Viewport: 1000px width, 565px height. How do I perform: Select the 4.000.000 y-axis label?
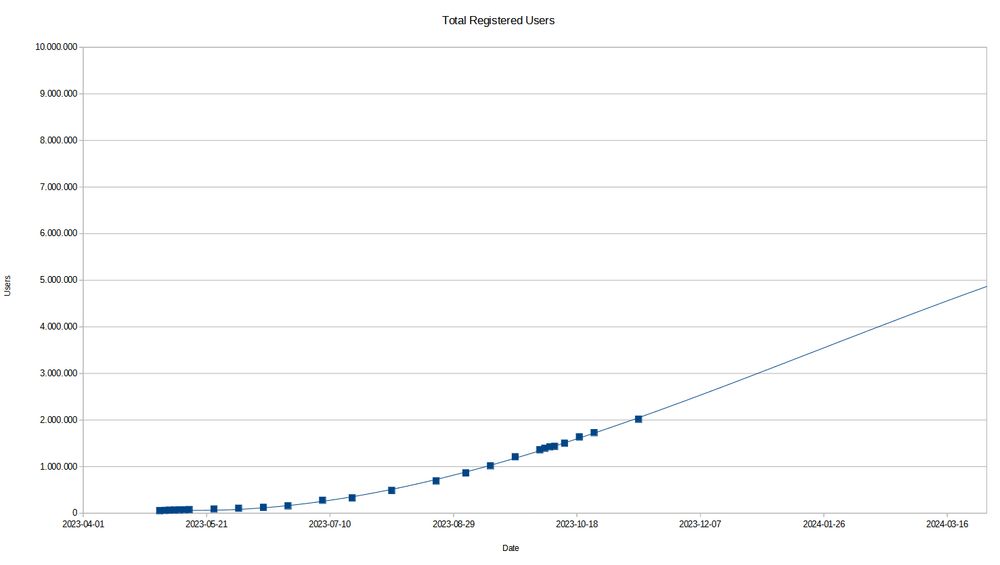click(x=59, y=327)
